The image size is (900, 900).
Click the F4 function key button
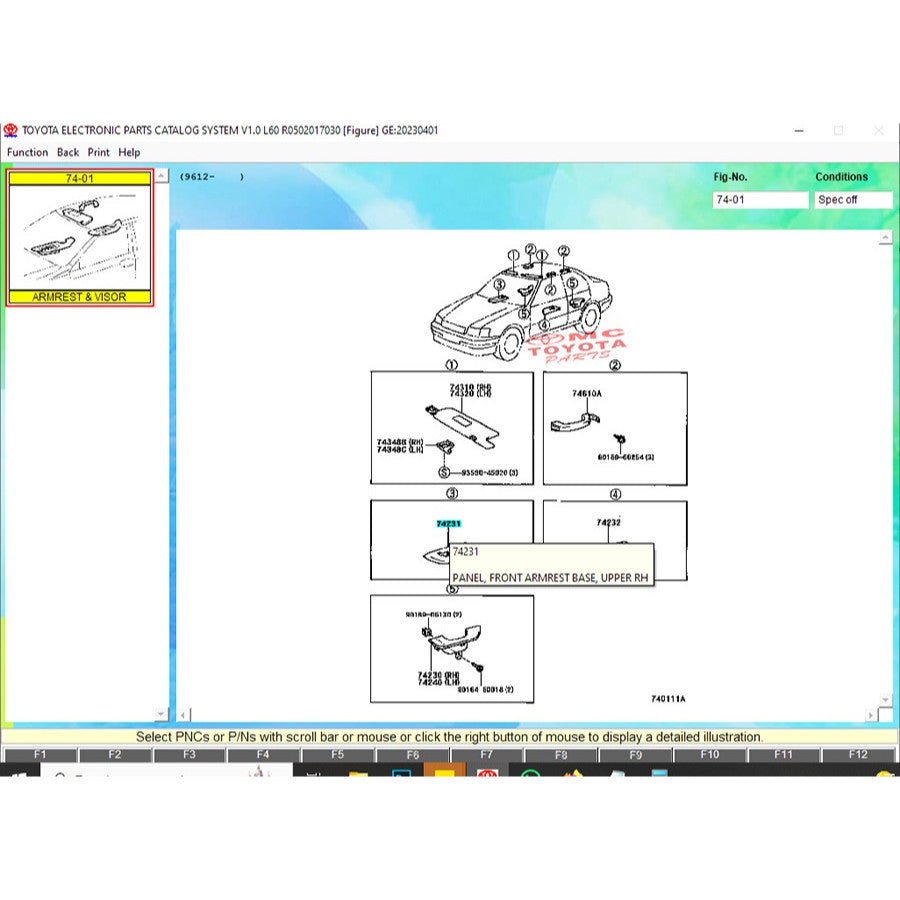click(263, 755)
